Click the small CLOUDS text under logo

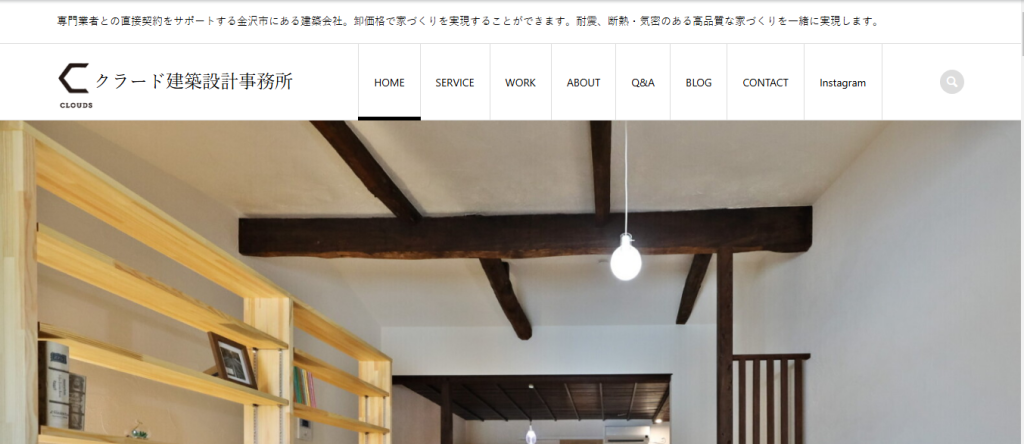pos(76,105)
